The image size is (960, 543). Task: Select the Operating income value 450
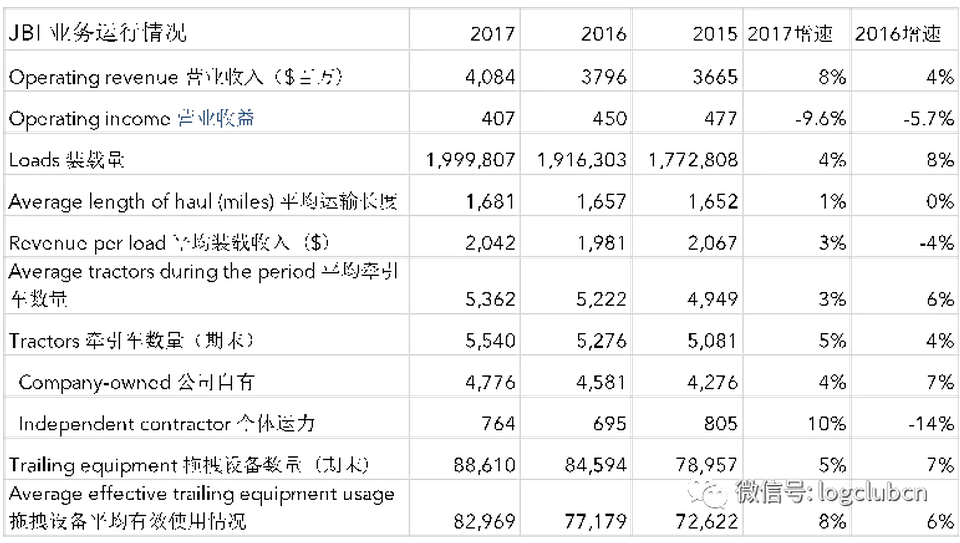[x=609, y=118]
